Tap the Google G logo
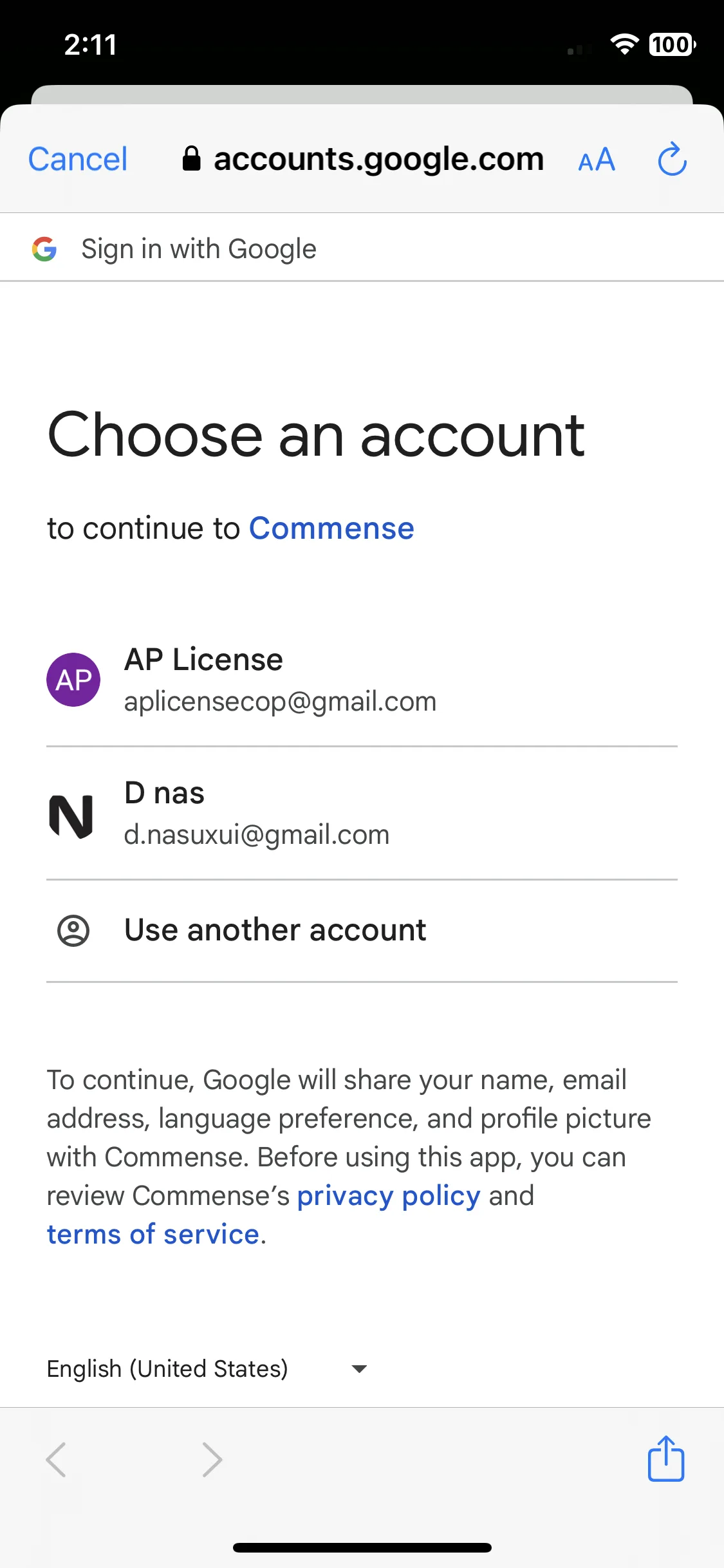Screen dimensions: 724x1568 coord(44,249)
